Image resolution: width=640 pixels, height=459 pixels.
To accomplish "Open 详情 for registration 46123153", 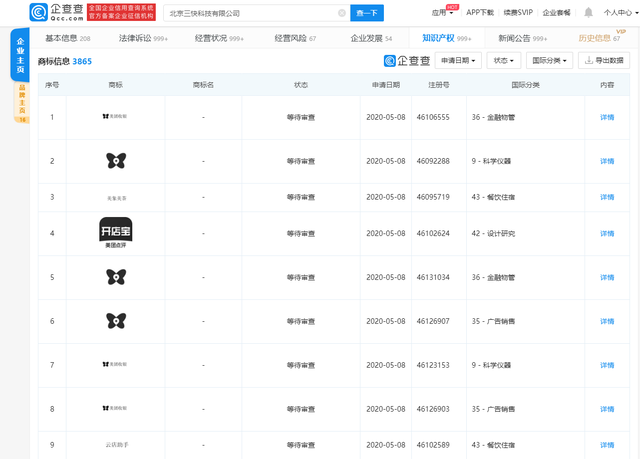I will [607, 365].
